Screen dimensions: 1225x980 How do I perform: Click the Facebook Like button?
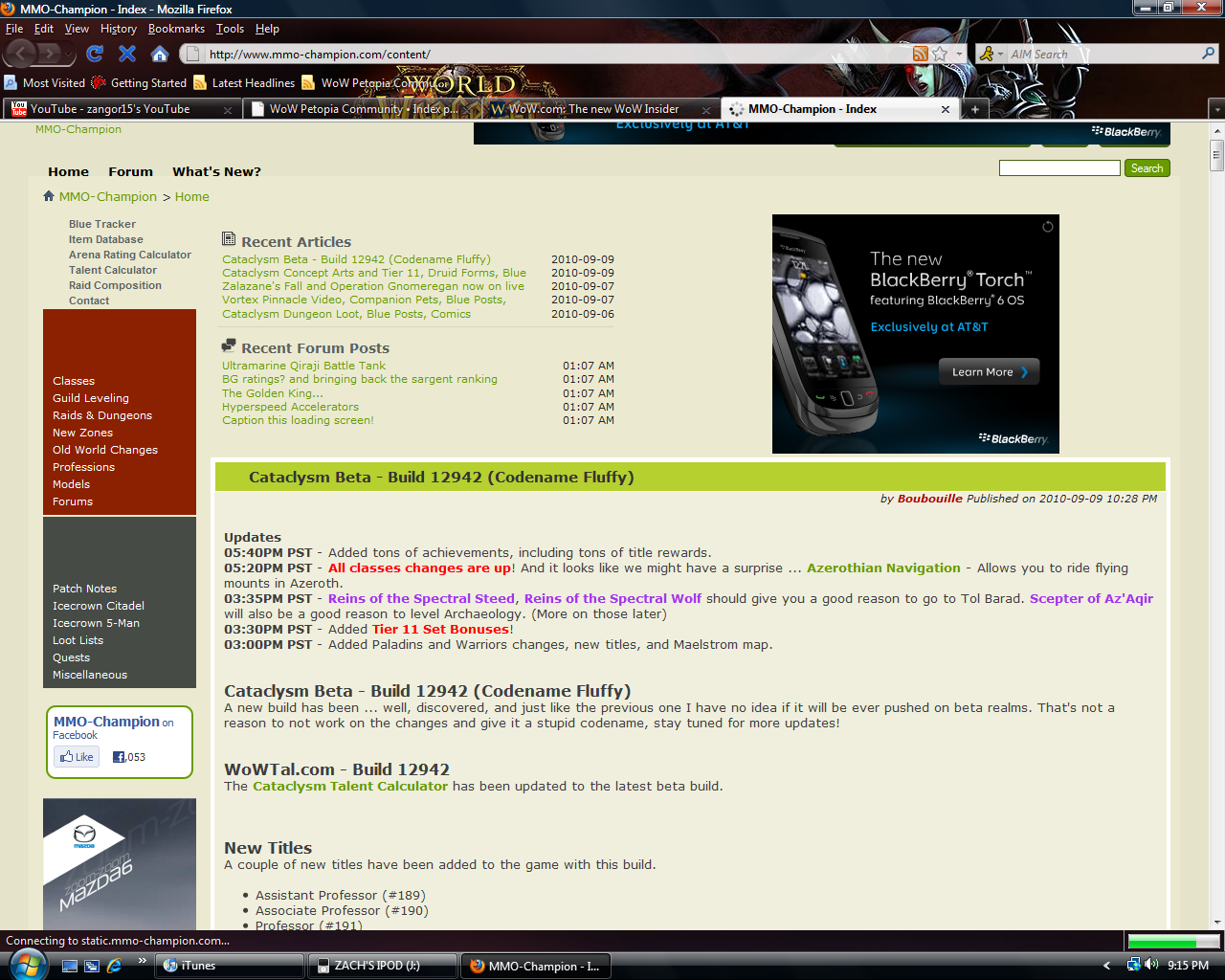click(77, 757)
